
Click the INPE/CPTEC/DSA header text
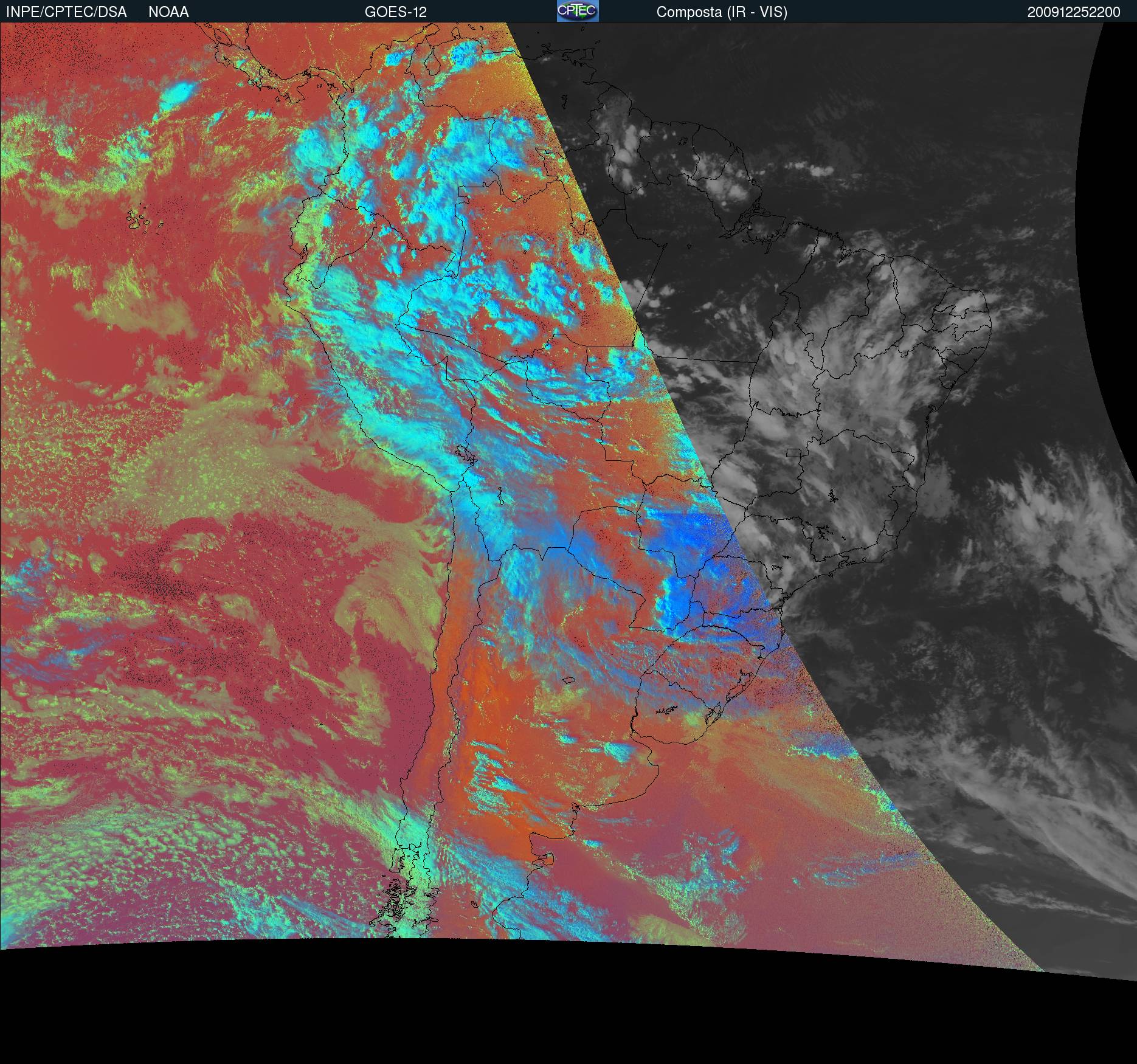tap(66, 12)
